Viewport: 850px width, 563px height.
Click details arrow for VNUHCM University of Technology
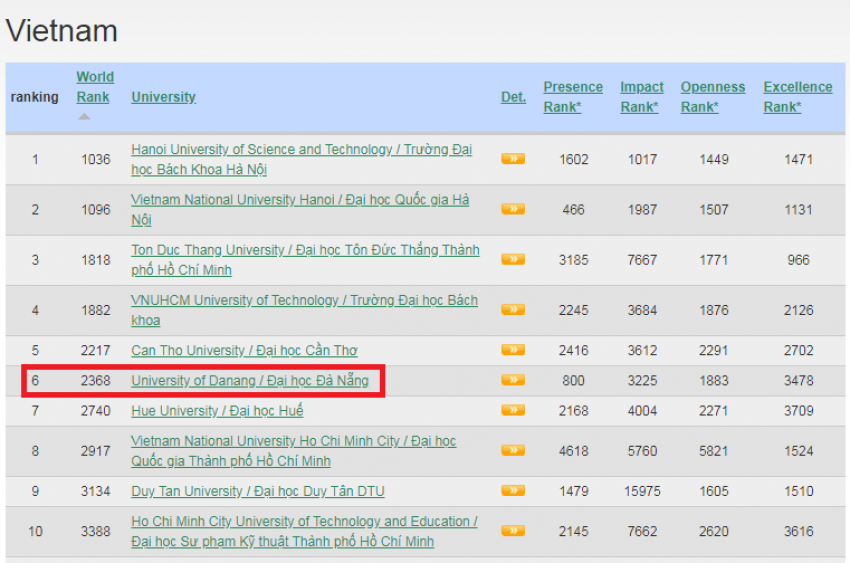coord(513,310)
